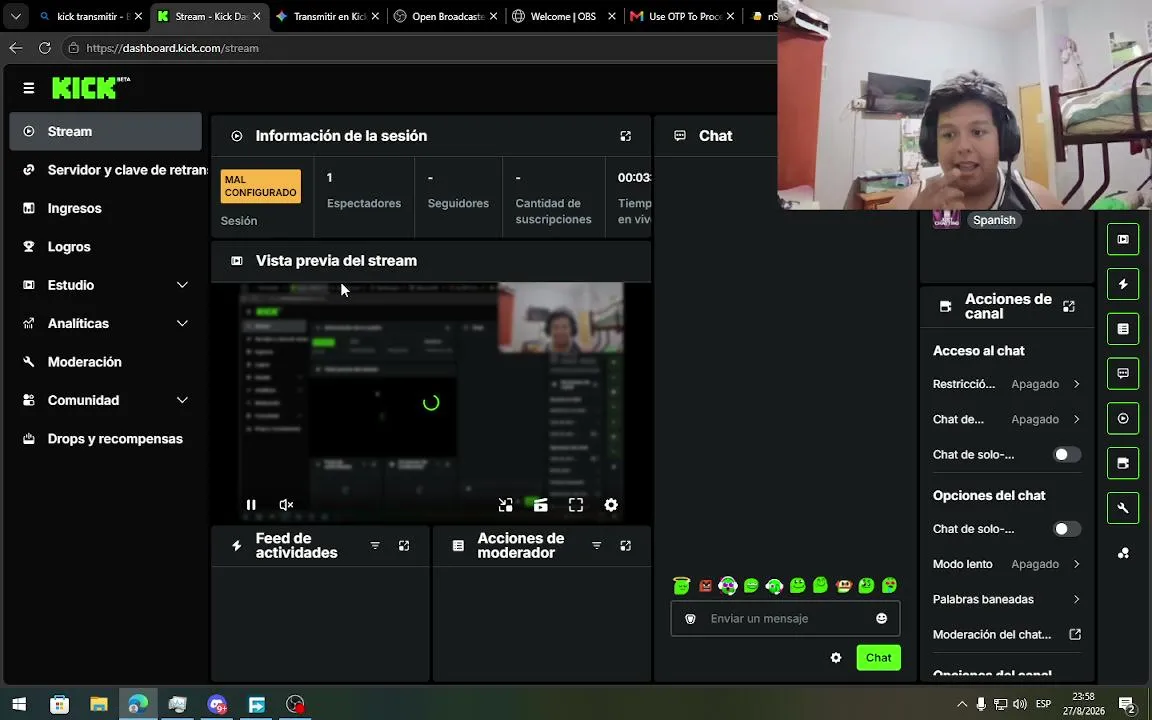Open stream preview player settings gear

coord(611,505)
